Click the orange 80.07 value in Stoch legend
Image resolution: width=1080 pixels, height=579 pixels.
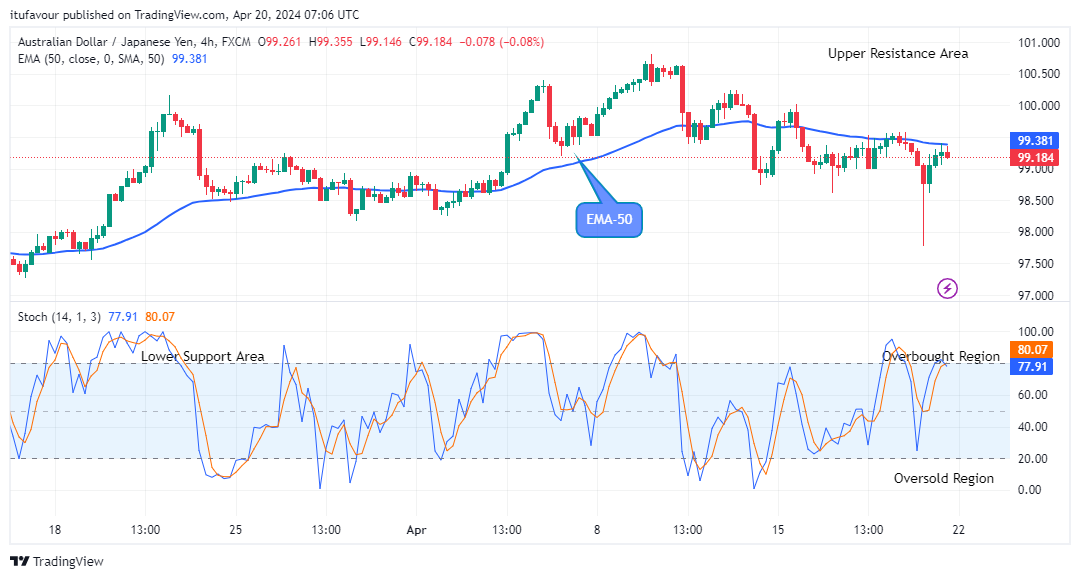tap(160, 317)
